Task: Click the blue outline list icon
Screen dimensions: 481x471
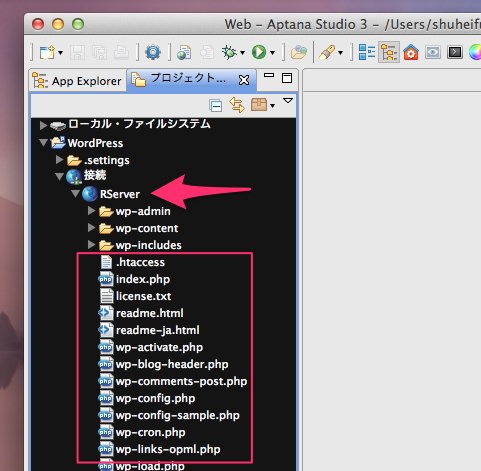Action: pyautogui.click(x=367, y=52)
